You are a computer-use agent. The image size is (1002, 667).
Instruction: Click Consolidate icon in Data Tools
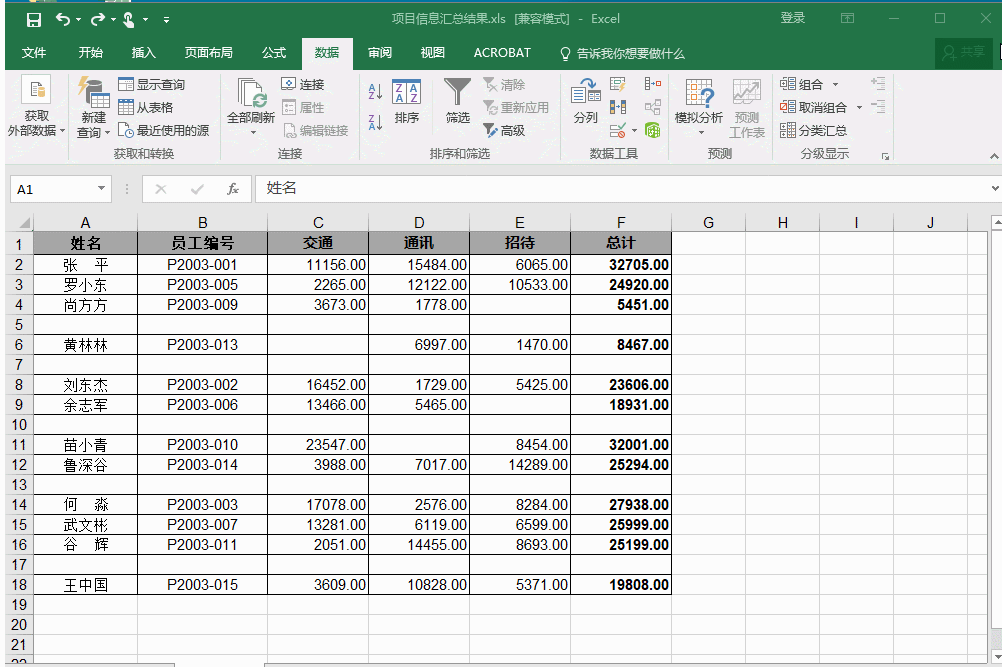[653, 84]
